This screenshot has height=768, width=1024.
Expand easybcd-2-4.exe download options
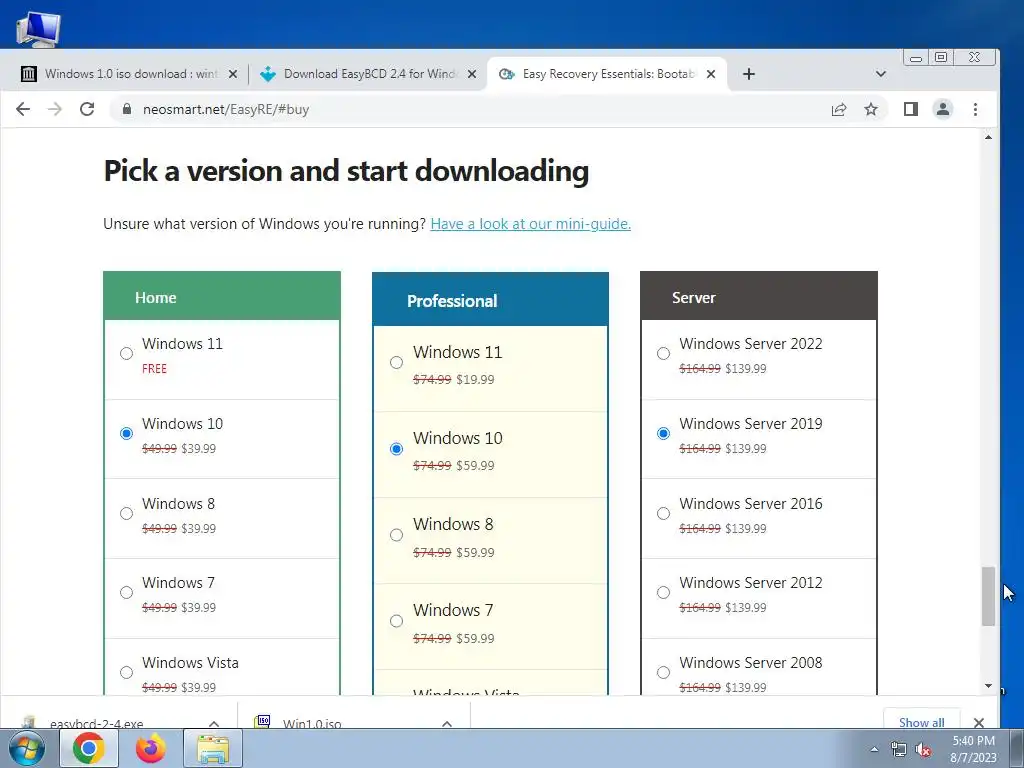click(x=214, y=724)
